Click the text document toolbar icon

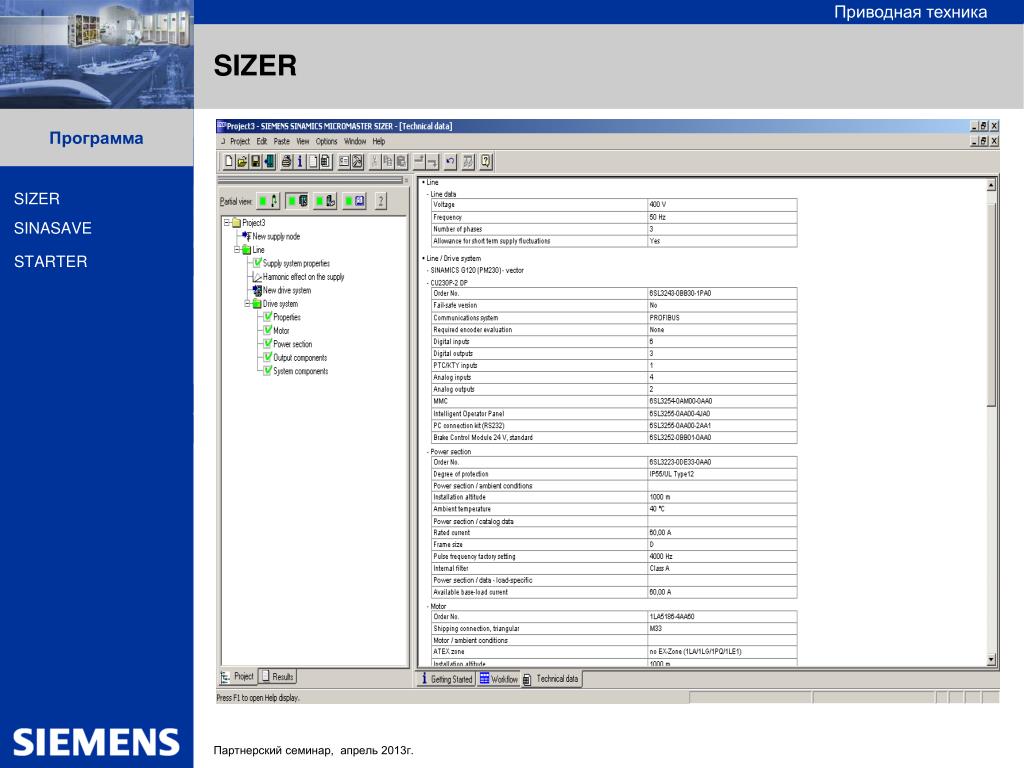click(x=325, y=161)
